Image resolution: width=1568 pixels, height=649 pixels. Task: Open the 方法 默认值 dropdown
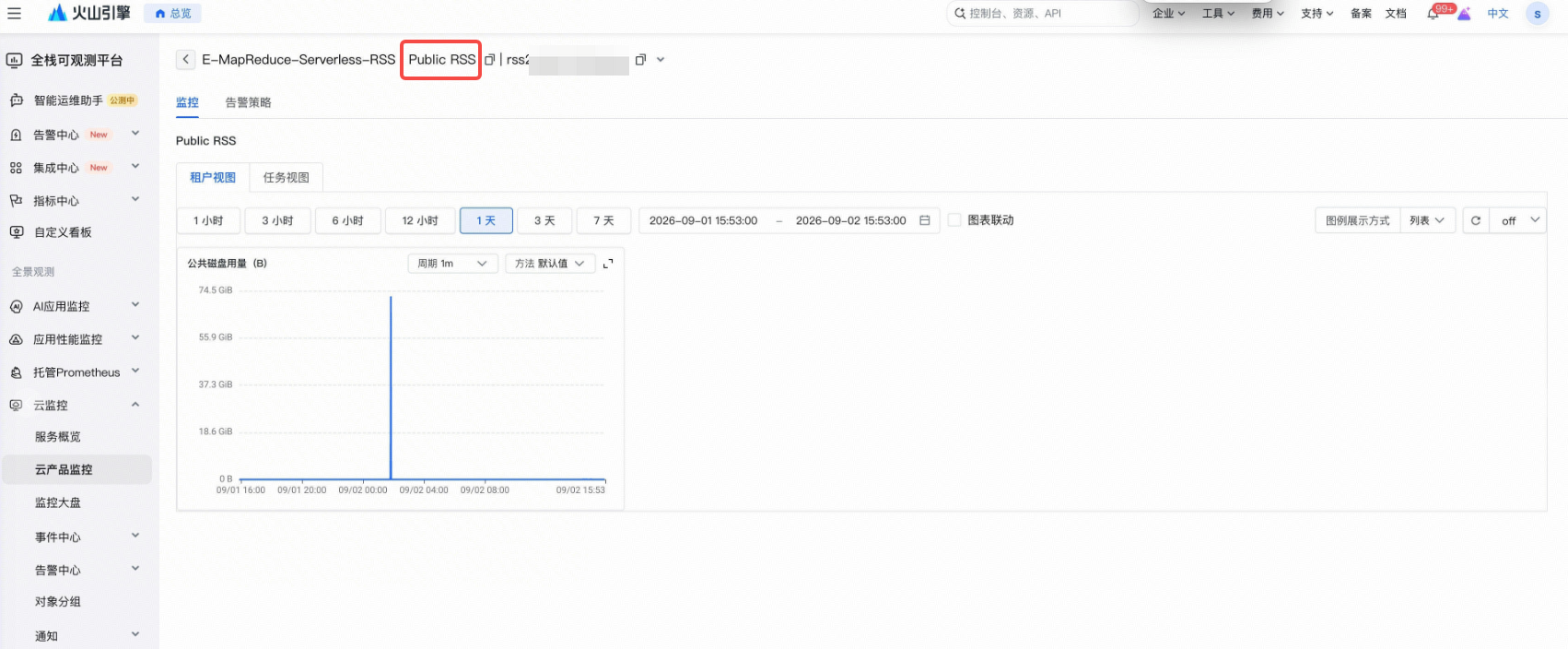[550, 264]
